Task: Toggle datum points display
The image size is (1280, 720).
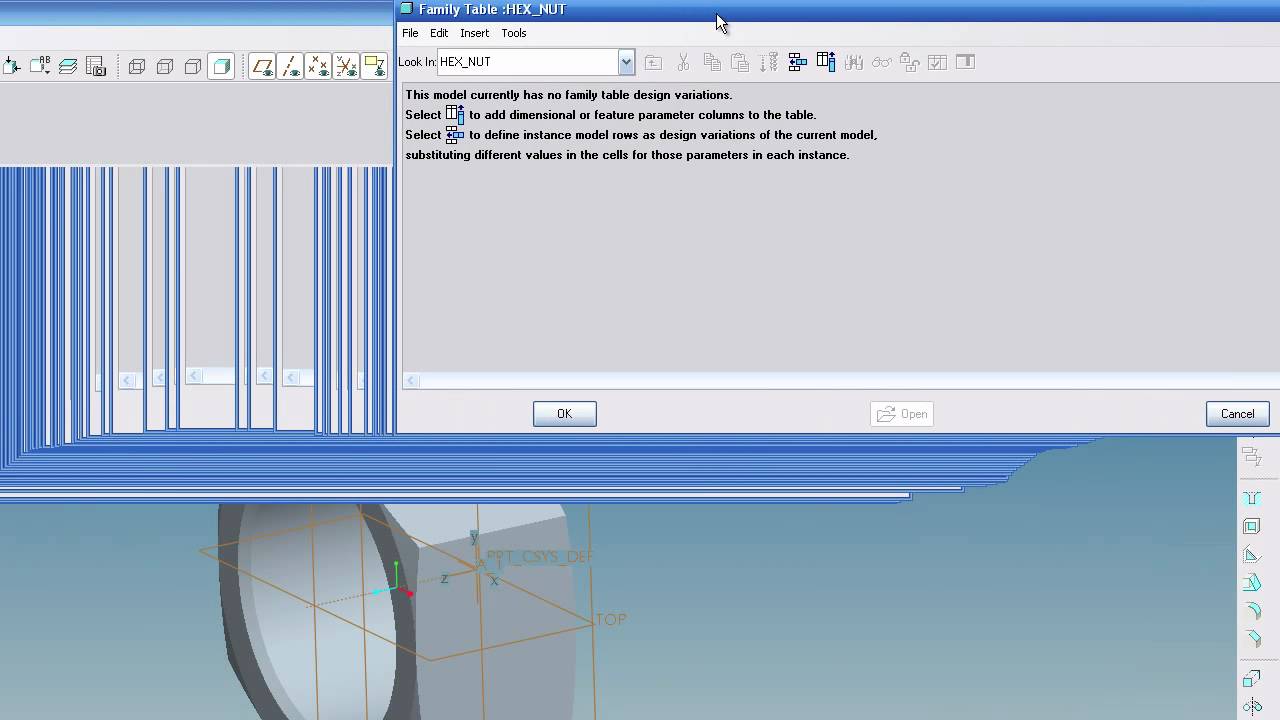Action: tap(318, 66)
